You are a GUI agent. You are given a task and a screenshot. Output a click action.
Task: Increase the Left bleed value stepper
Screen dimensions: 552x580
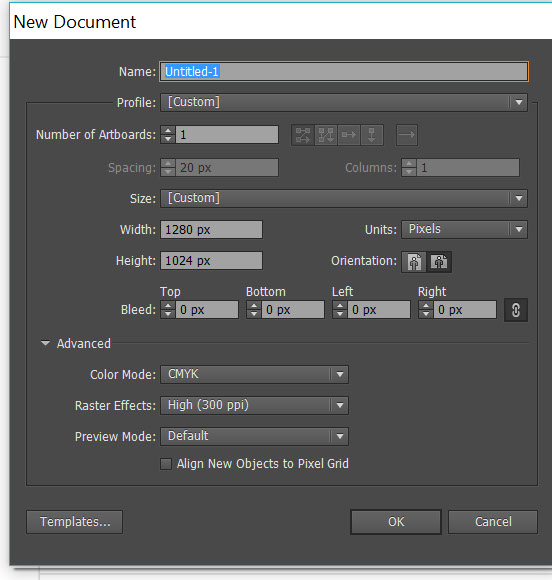pos(340,306)
